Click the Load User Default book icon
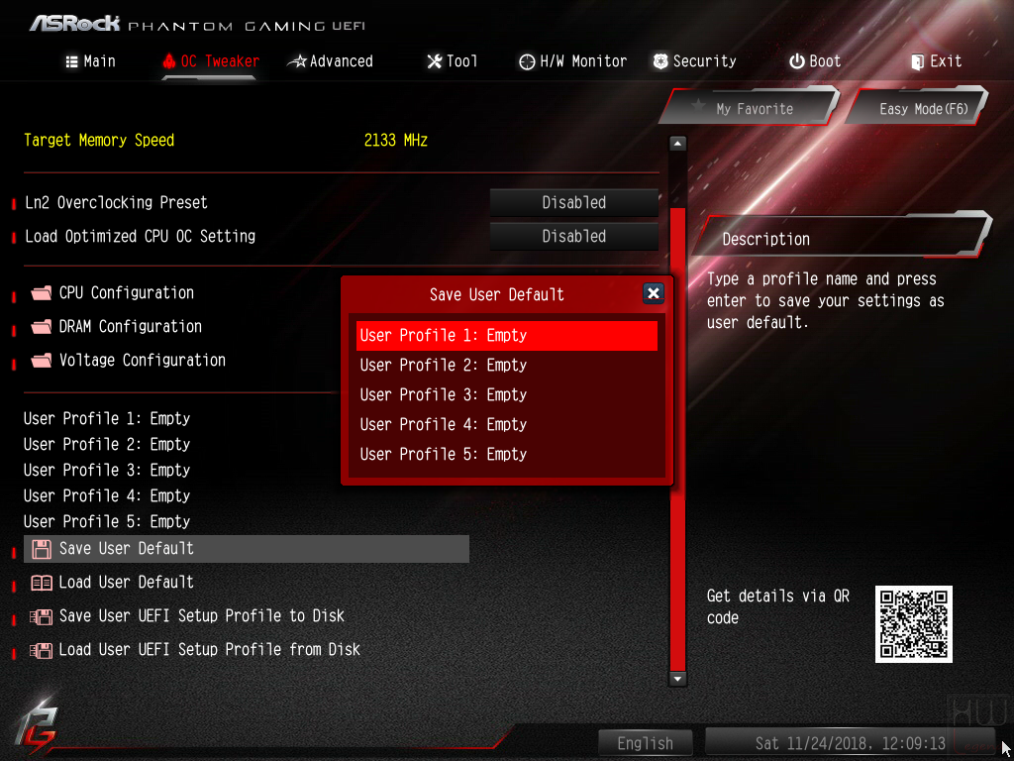This screenshot has height=761, width=1014. 41,583
